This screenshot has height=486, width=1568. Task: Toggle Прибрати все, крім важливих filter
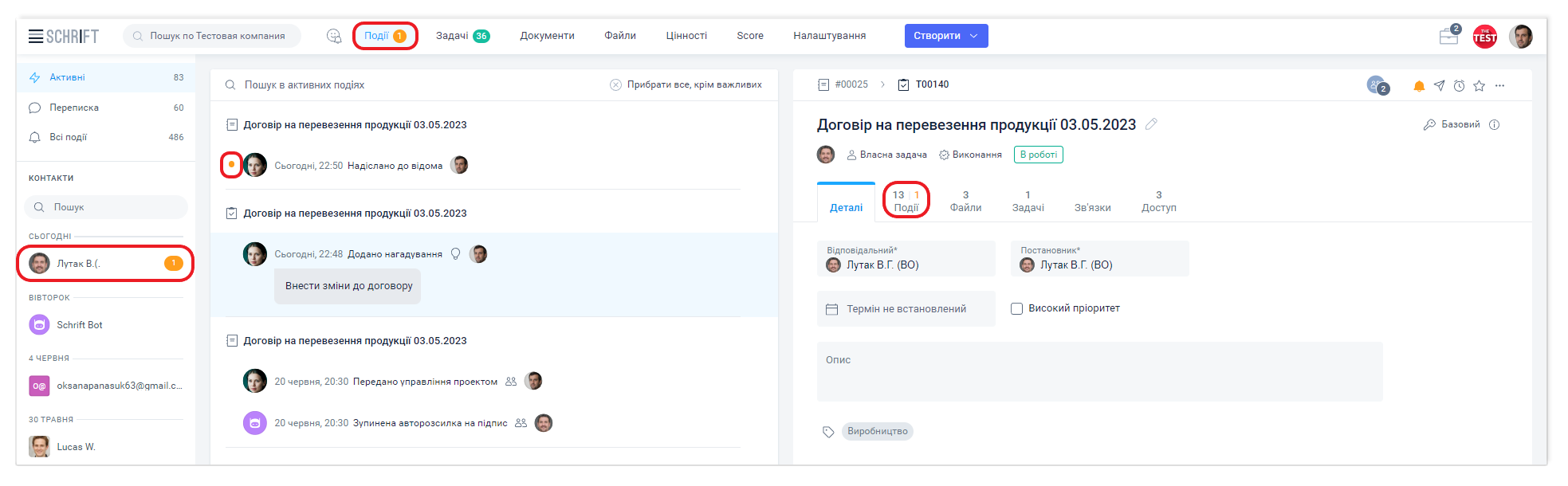pos(686,84)
